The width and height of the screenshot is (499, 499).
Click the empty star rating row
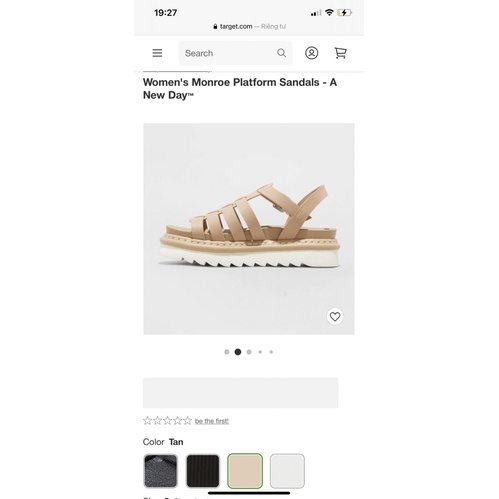167,421
